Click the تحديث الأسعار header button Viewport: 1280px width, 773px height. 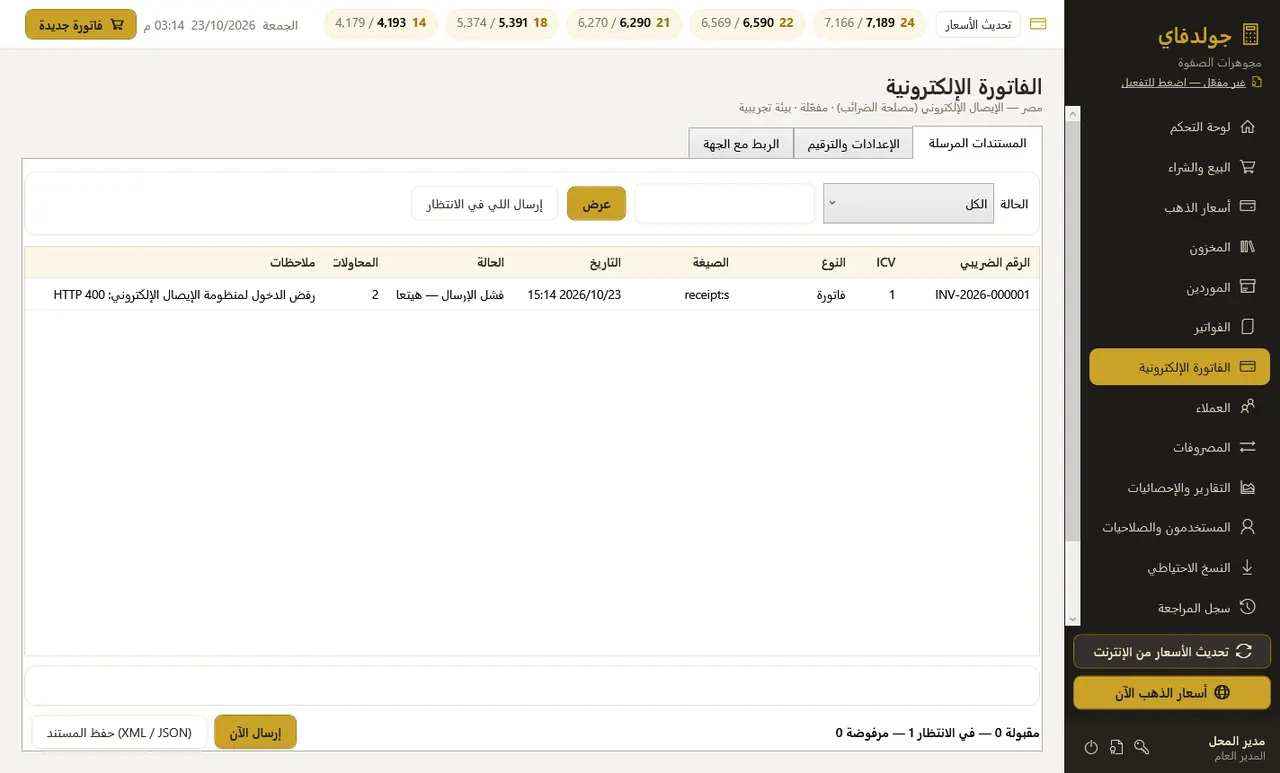pyautogui.click(x=979, y=24)
